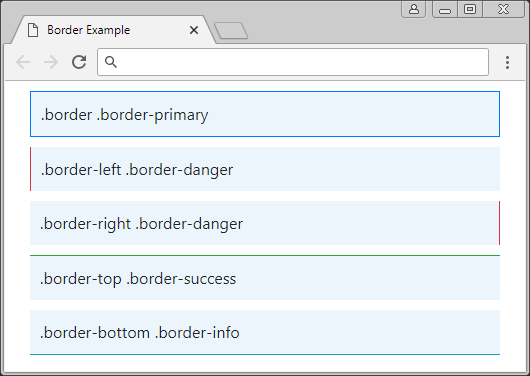
Task: Click the .border-bottom .border-info box
Action: [x=265, y=332]
